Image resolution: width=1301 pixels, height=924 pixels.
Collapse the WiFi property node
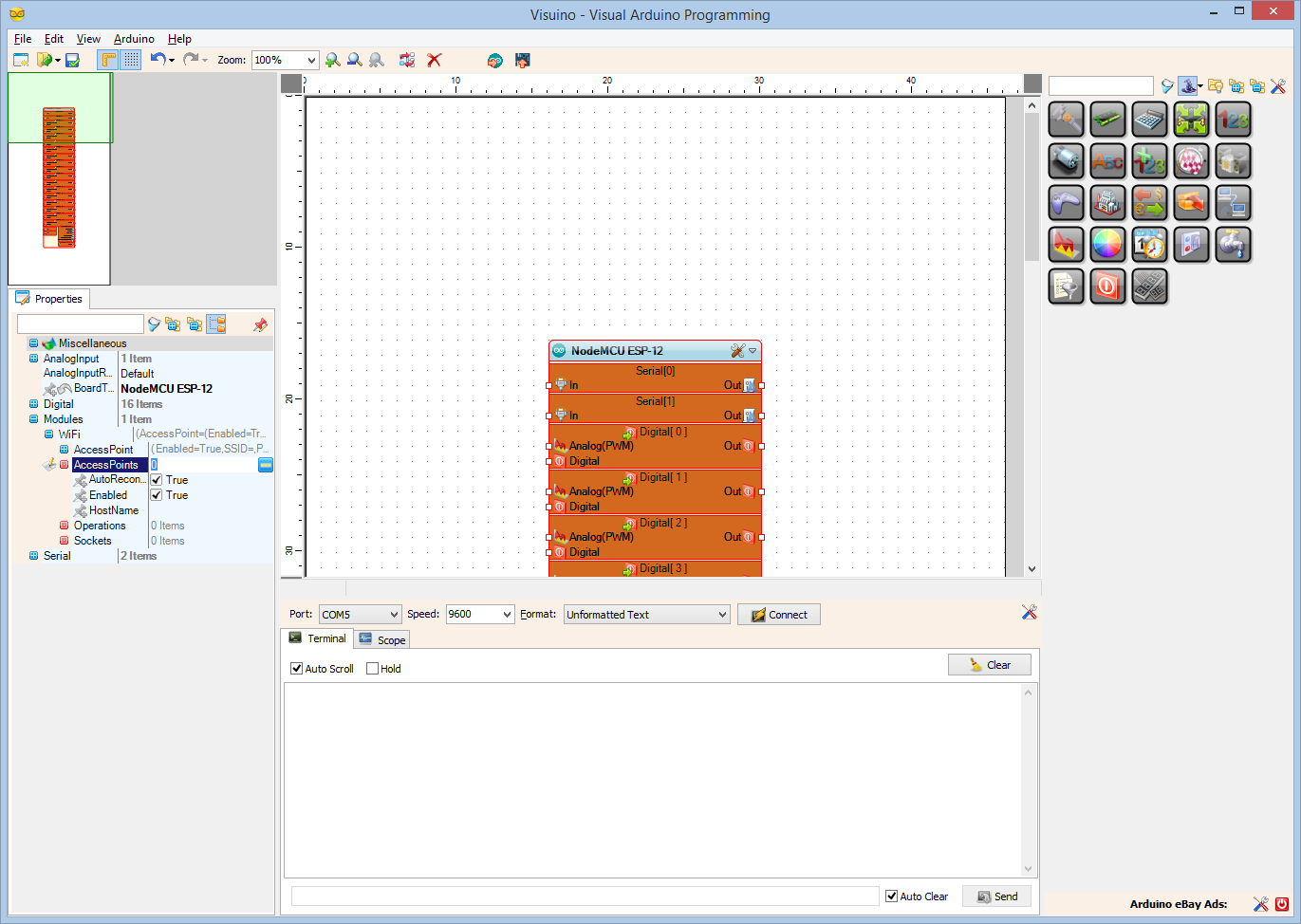[x=49, y=434]
